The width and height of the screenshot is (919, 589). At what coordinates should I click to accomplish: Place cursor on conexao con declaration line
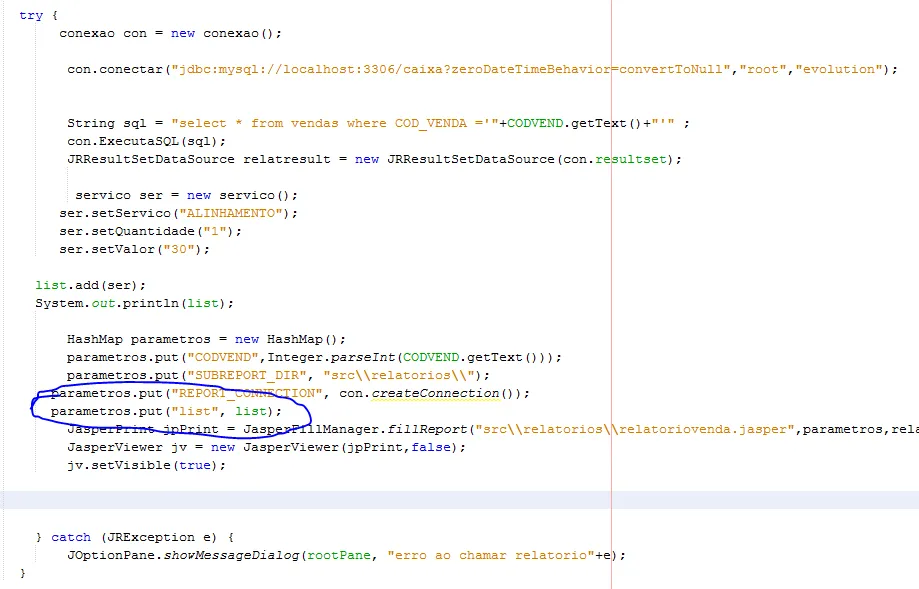171,33
